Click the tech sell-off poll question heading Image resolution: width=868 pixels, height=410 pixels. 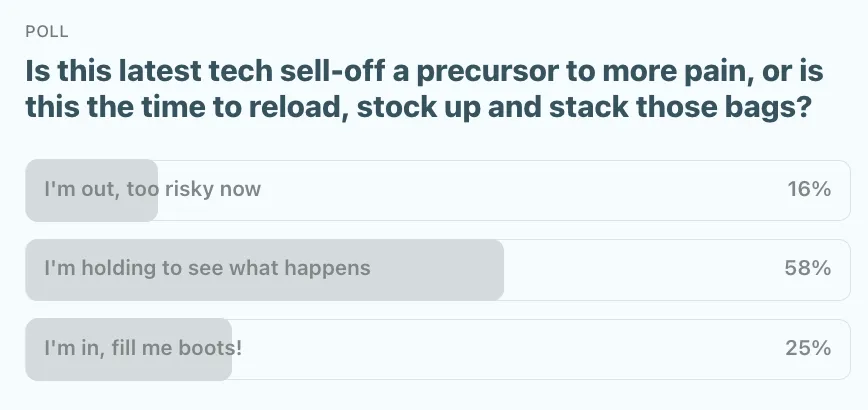420,92
